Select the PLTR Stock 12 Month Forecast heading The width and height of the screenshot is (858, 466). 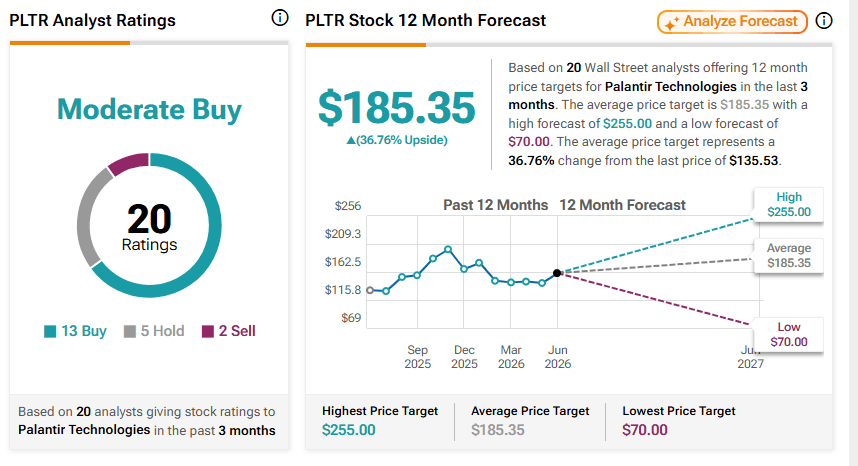click(425, 20)
